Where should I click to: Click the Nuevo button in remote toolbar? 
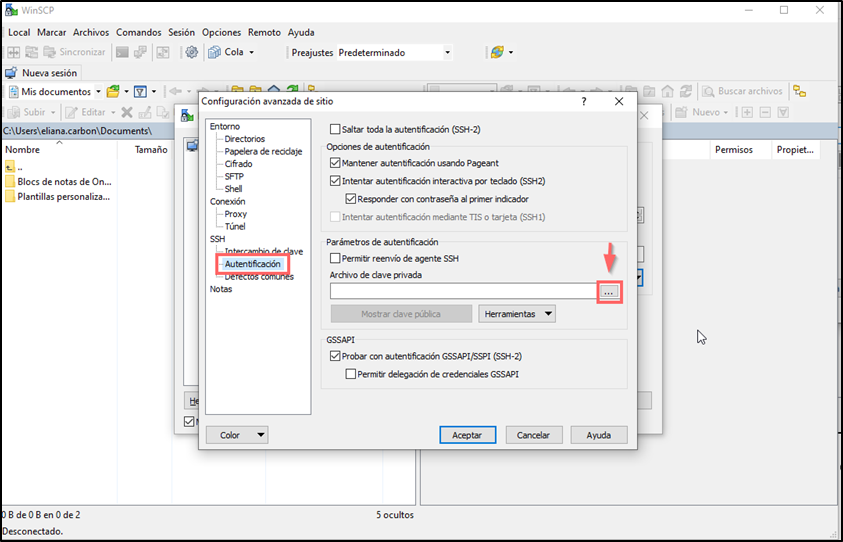pos(702,112)
